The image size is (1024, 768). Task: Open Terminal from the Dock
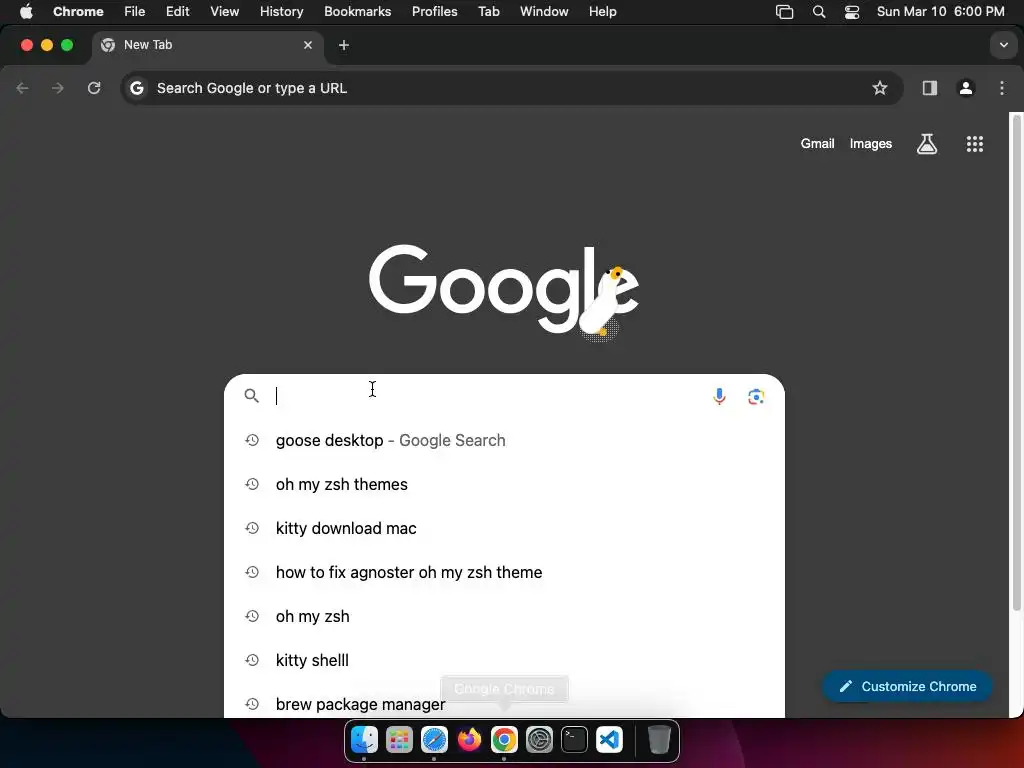[x=574, y=740]
